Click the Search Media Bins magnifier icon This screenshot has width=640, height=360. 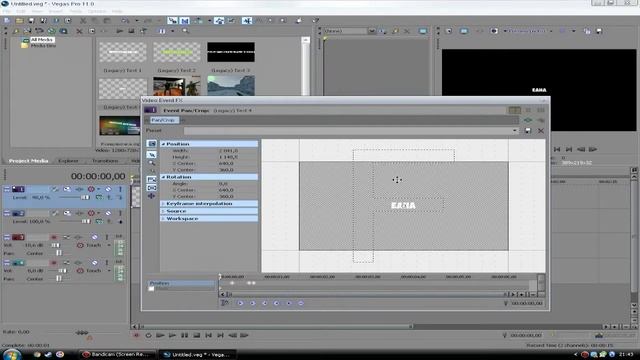186,31
